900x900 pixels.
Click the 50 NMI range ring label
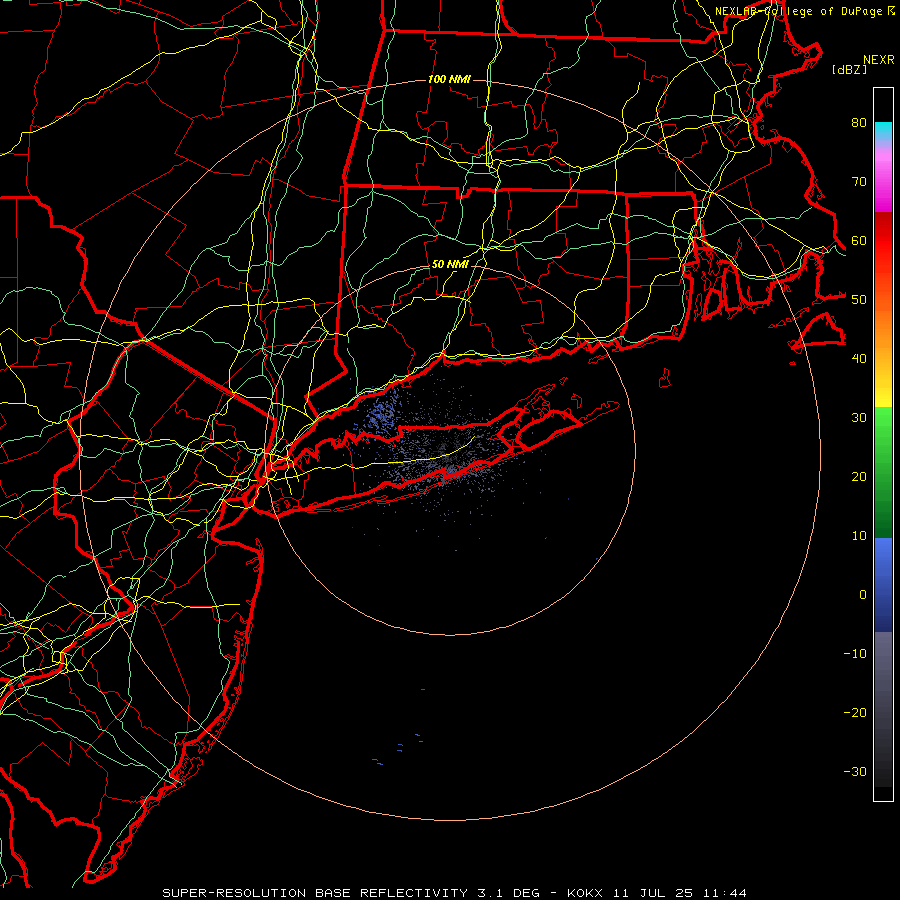point(450,264)
